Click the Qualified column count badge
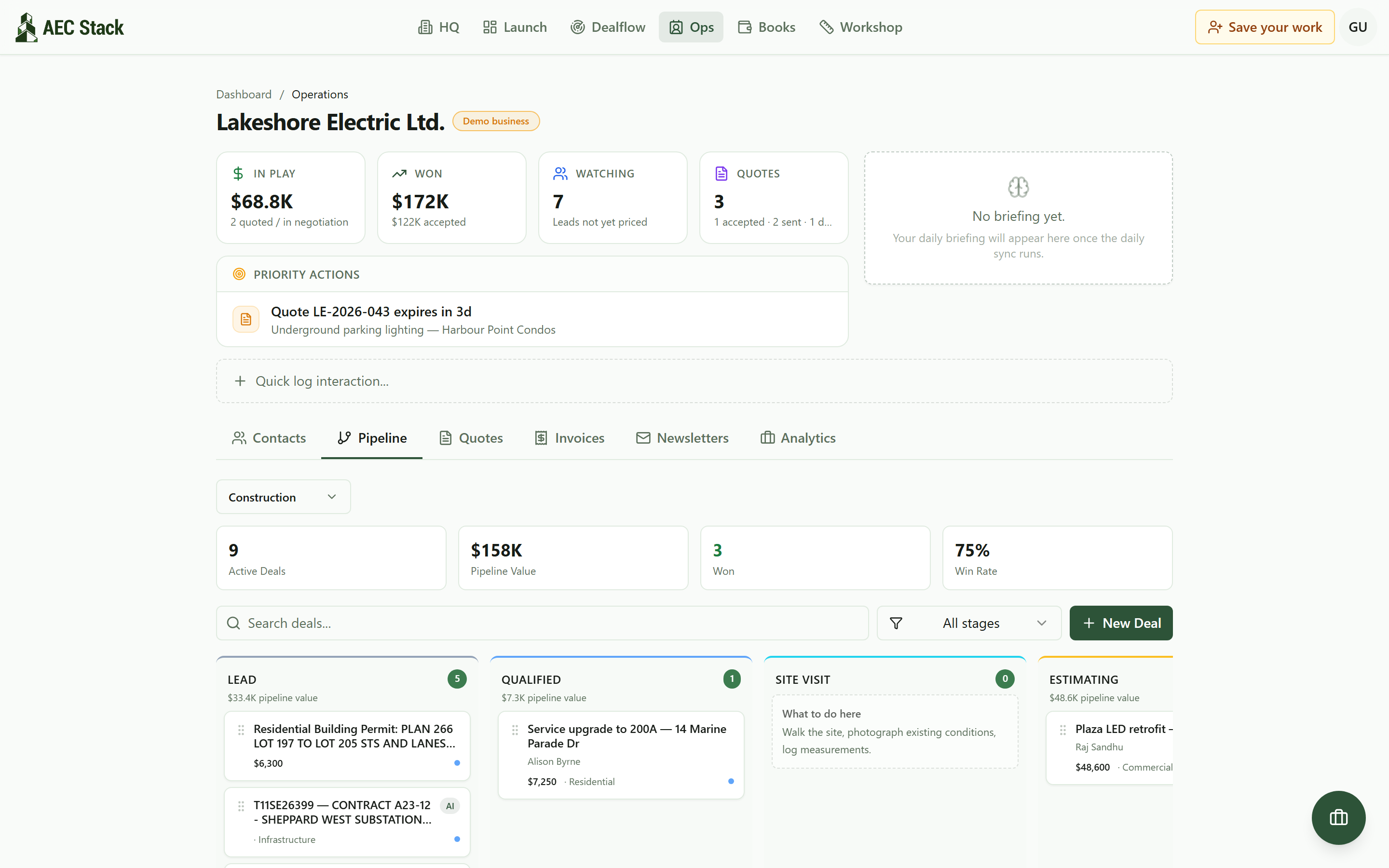Screen dimensions: 1389x868 (x=732, y=678)
